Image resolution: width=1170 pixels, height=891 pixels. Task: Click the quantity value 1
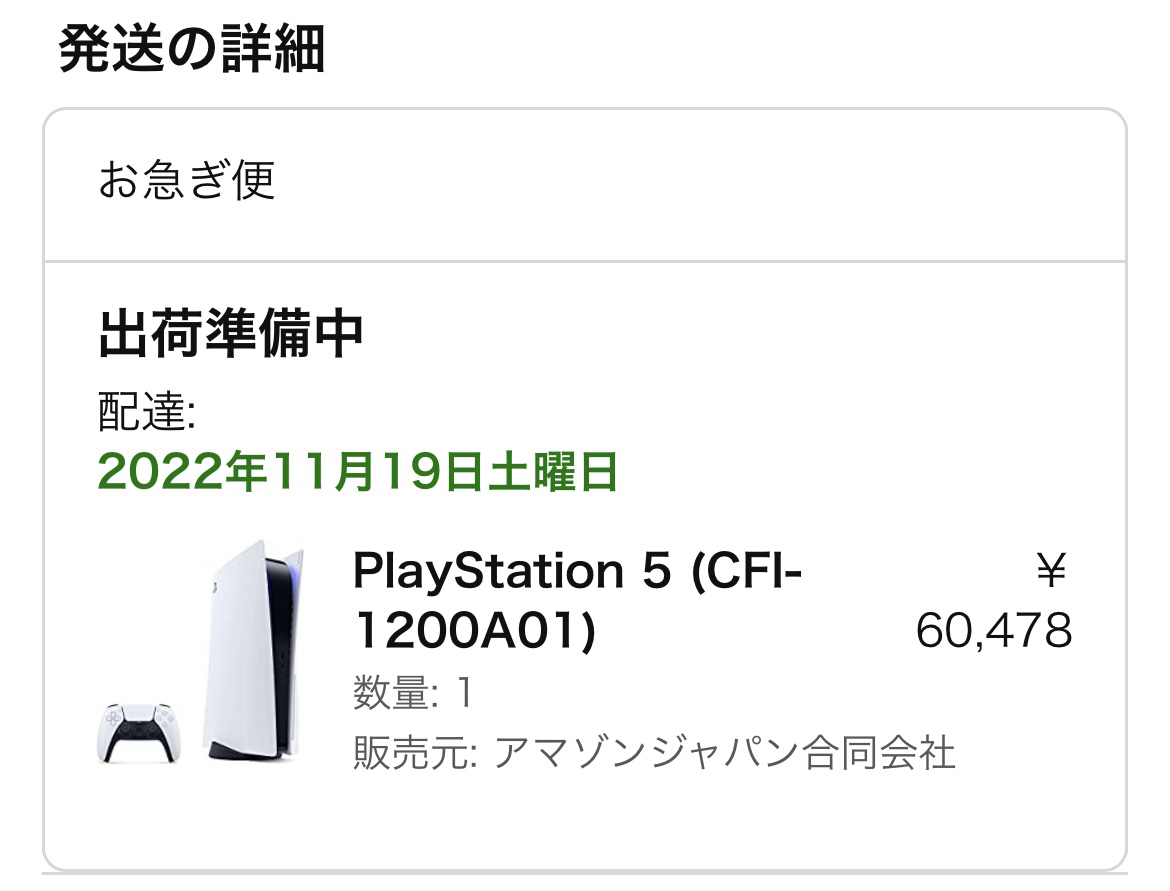coord(463,693)
